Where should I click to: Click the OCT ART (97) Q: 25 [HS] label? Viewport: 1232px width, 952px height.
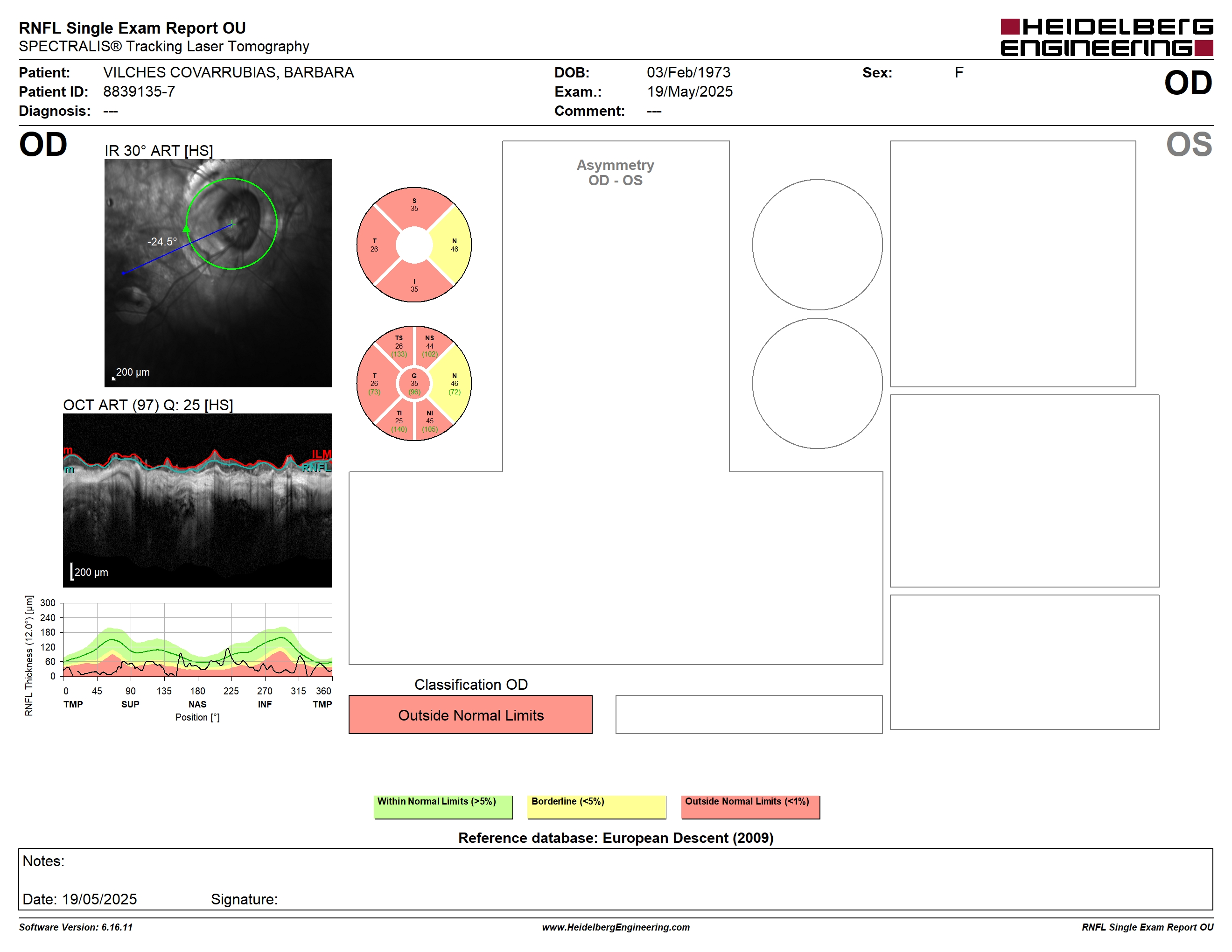tap(148, 405)
